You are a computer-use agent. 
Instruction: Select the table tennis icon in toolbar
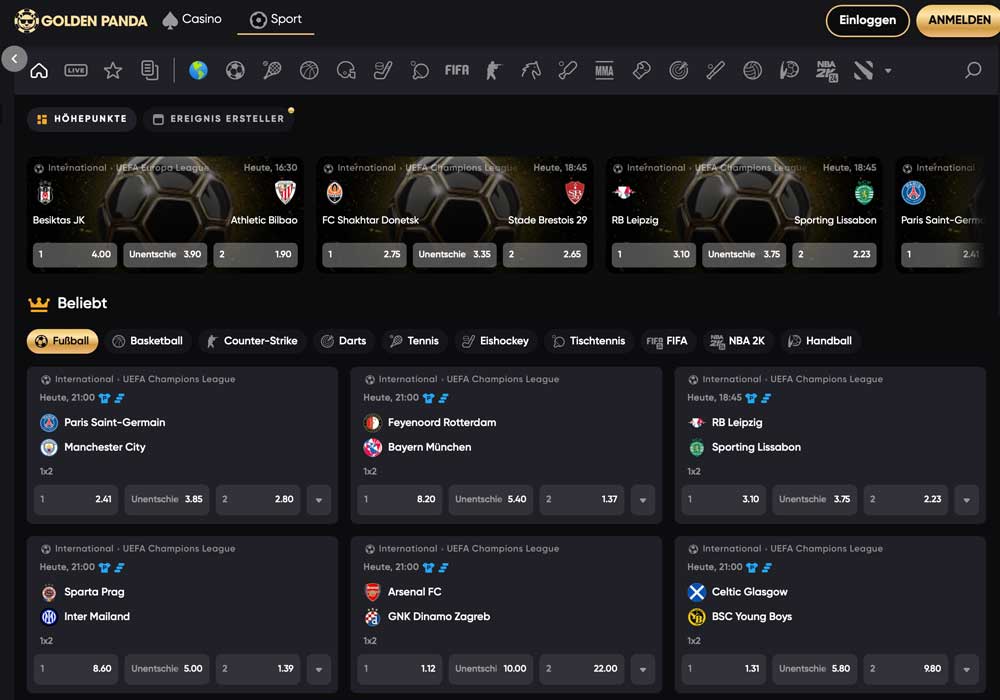[420, 70]
